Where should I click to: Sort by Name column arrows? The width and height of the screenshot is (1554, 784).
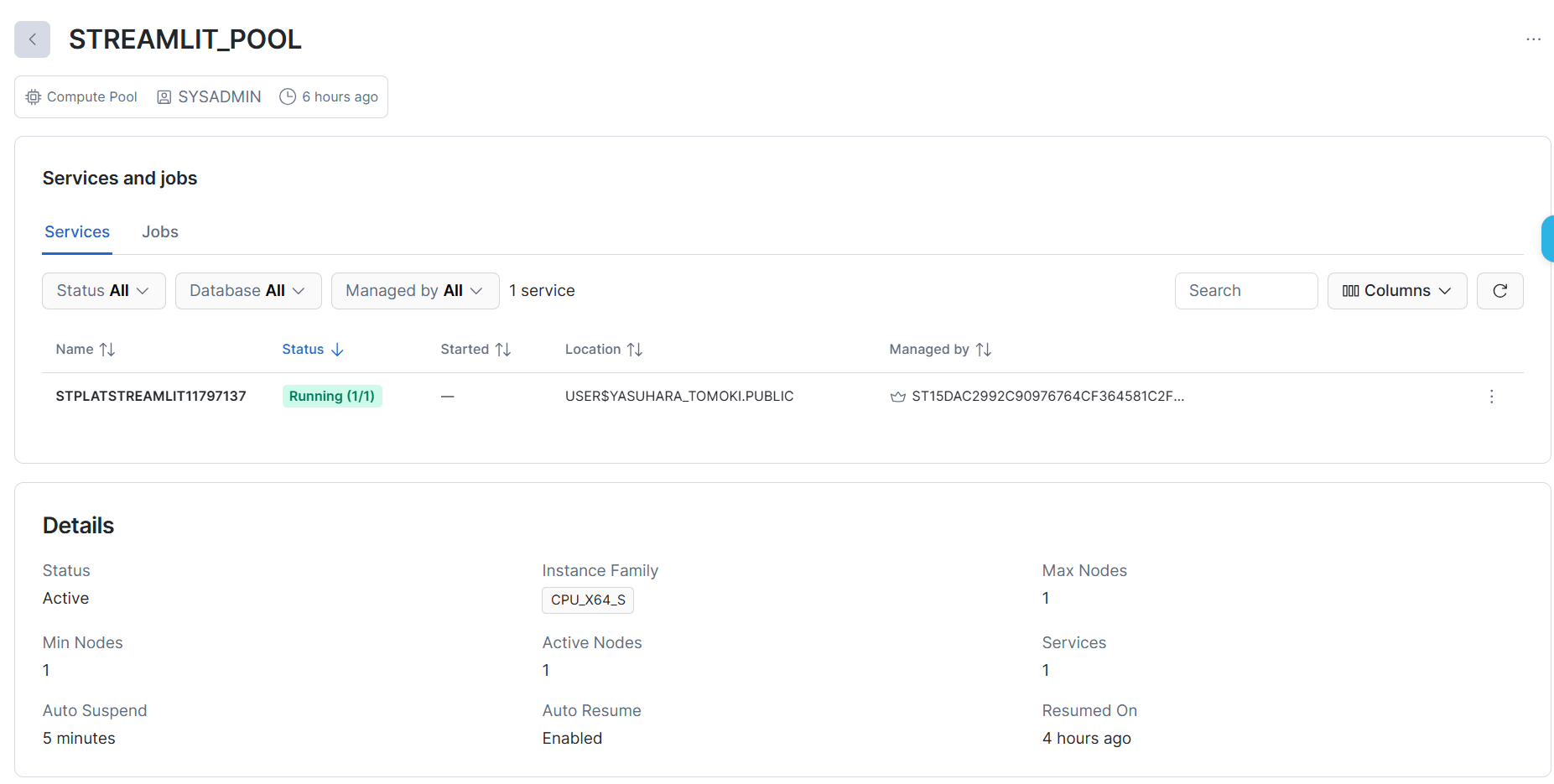[x=107, y=350]
